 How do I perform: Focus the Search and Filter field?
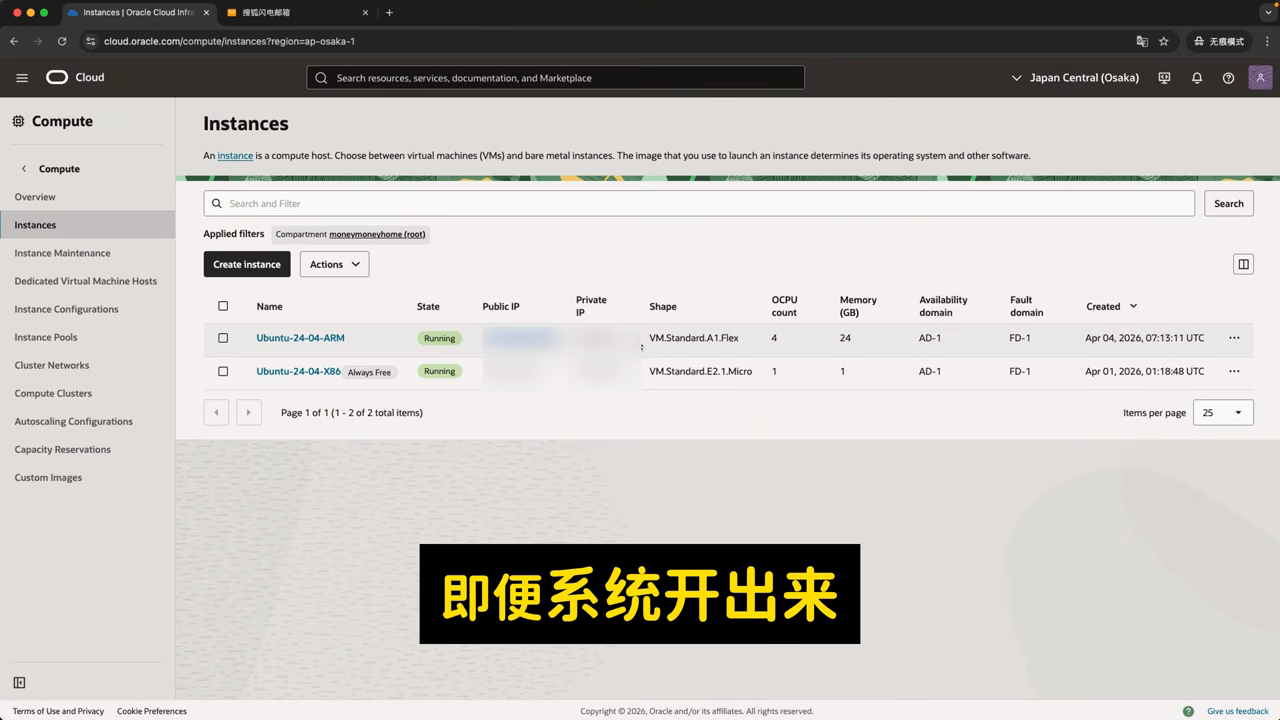point(699,203)
